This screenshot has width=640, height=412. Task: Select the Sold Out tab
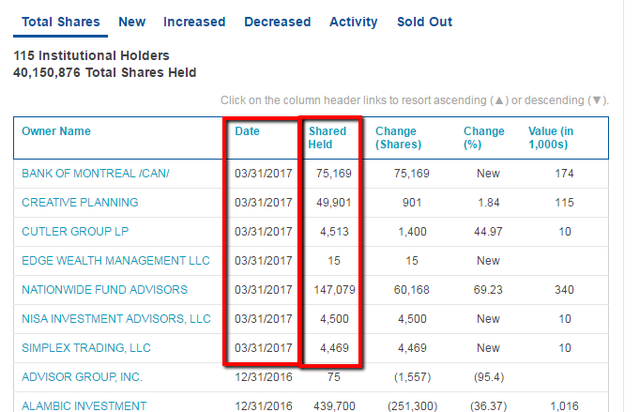(425, 22)
